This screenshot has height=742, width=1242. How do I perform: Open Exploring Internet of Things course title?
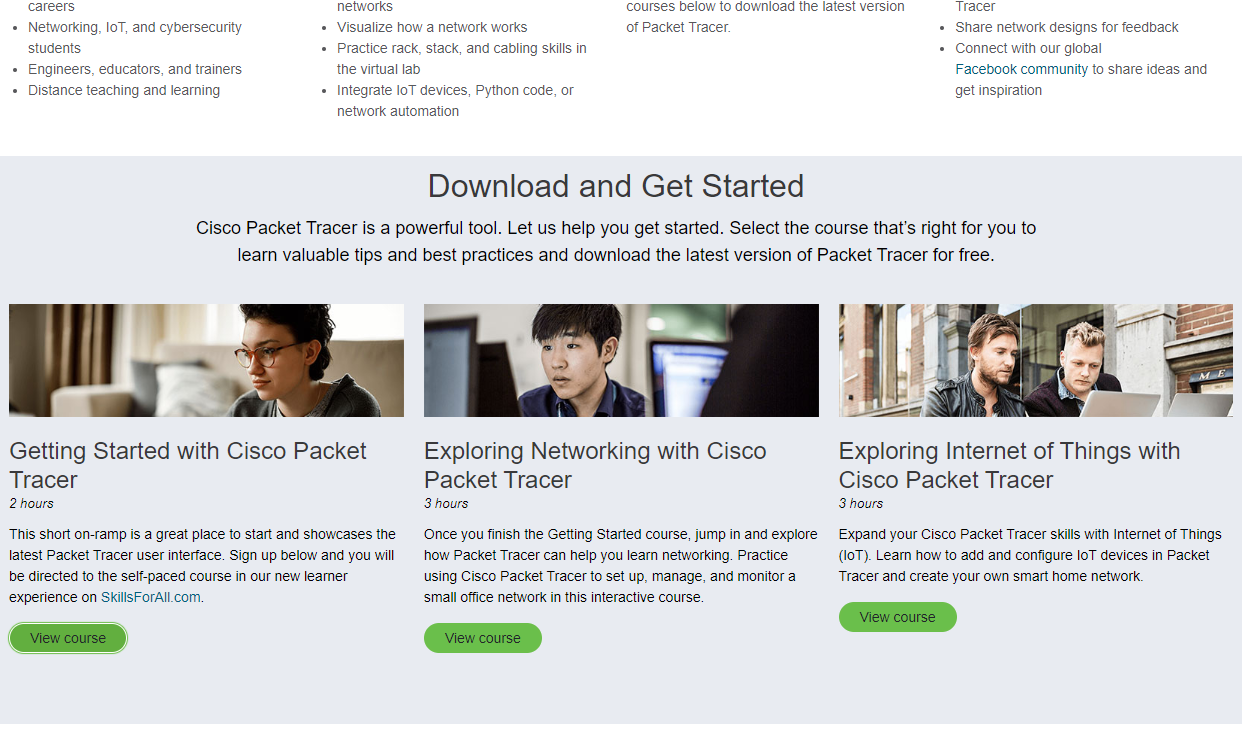pos(1010,465)
